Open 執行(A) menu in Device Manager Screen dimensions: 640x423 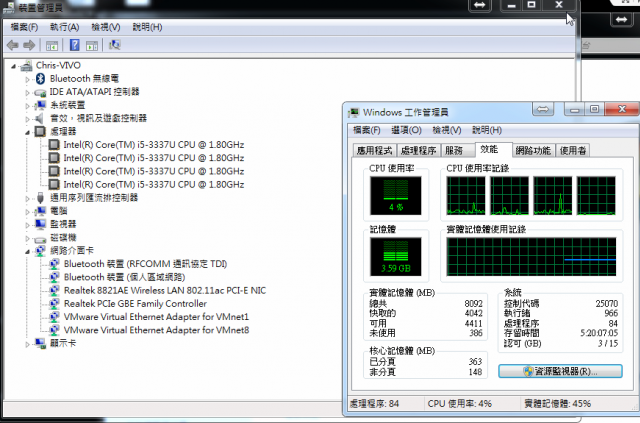(64, 27)
